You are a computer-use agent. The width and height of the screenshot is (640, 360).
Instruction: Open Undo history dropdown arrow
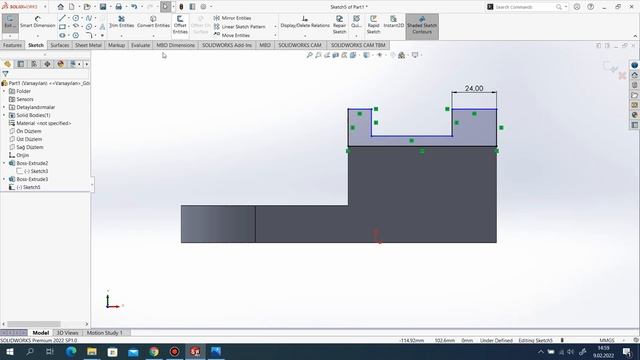(x=141, y=7)
